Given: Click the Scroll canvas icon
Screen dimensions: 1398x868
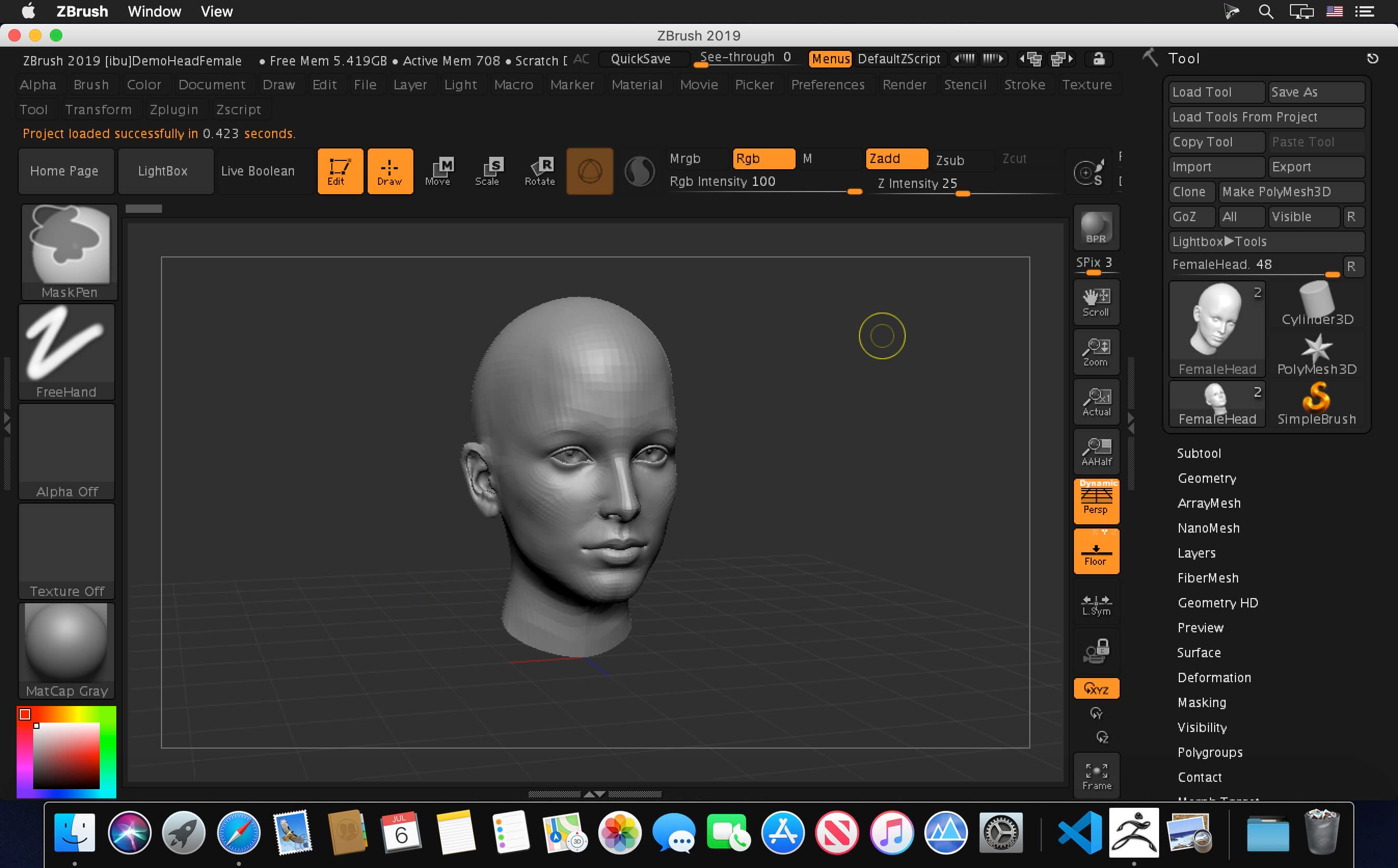Looking at the screenshot, I should pos(1096,303).
